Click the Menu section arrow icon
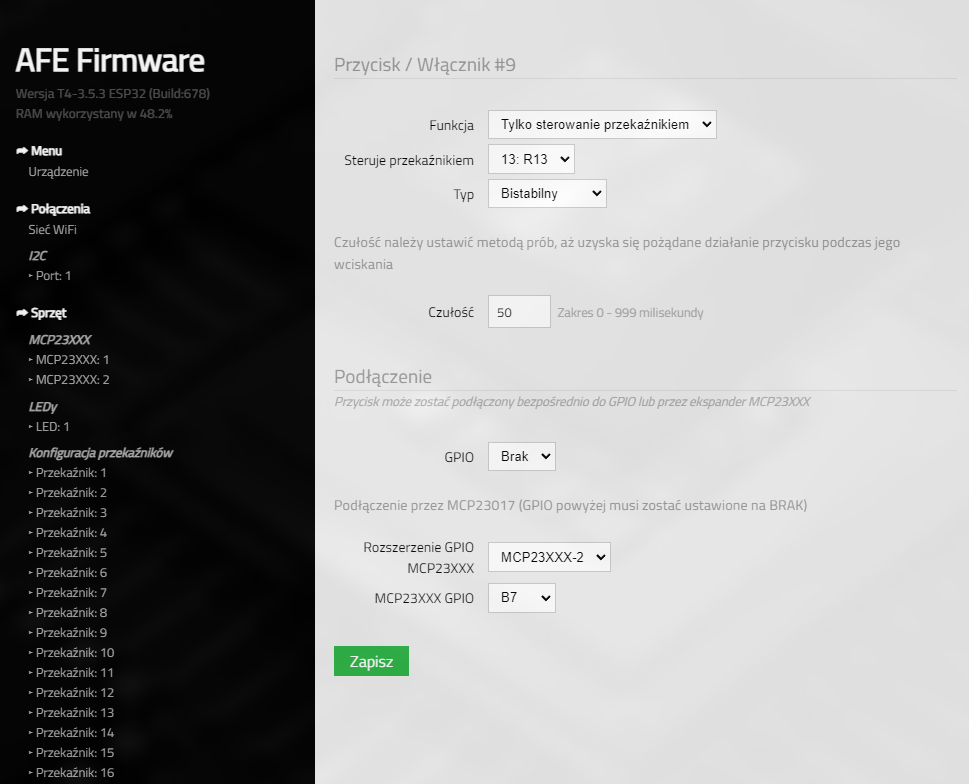969x784 pixels. 22,151
